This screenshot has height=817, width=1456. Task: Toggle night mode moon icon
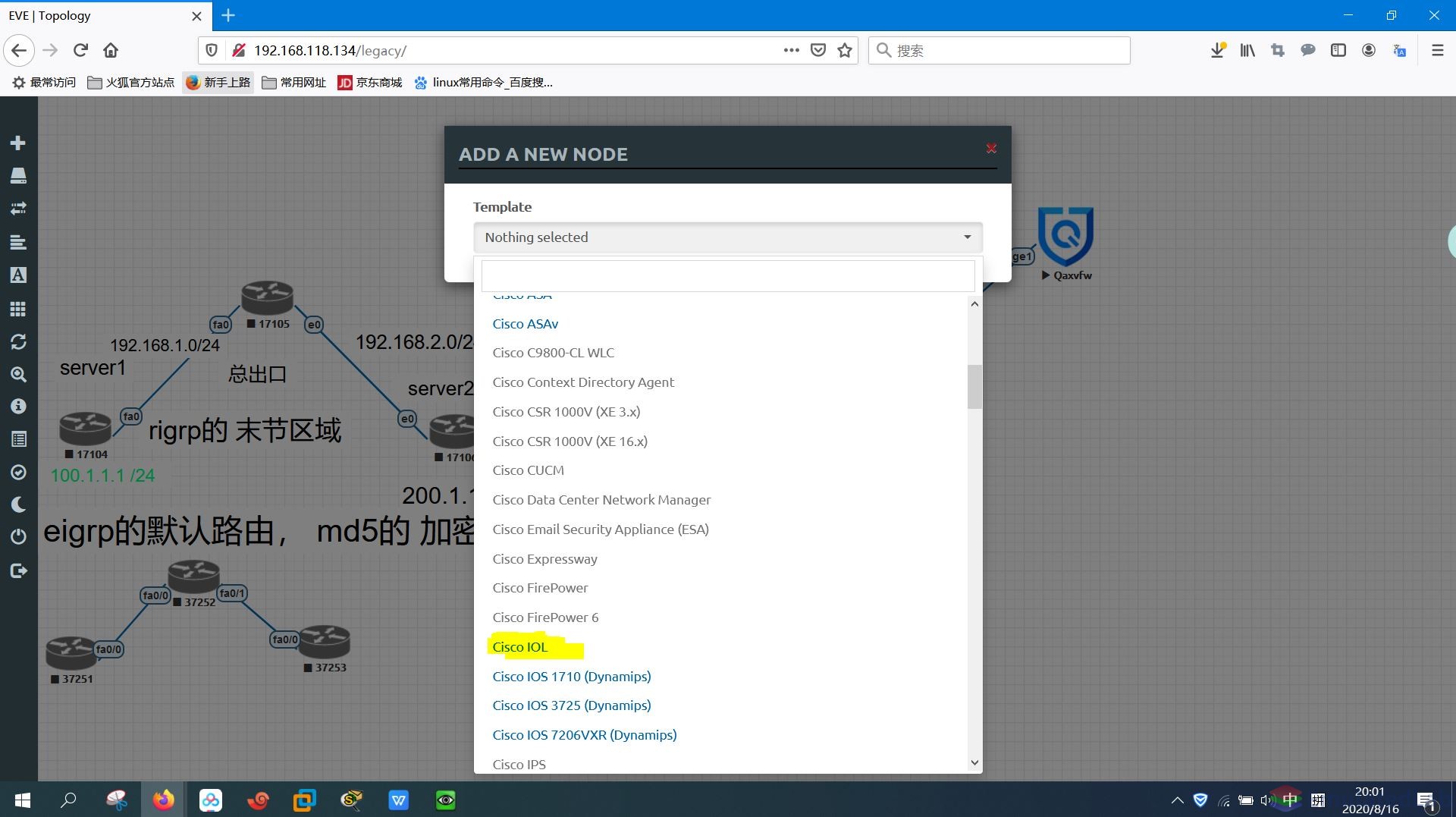click(x=18, y=504)
